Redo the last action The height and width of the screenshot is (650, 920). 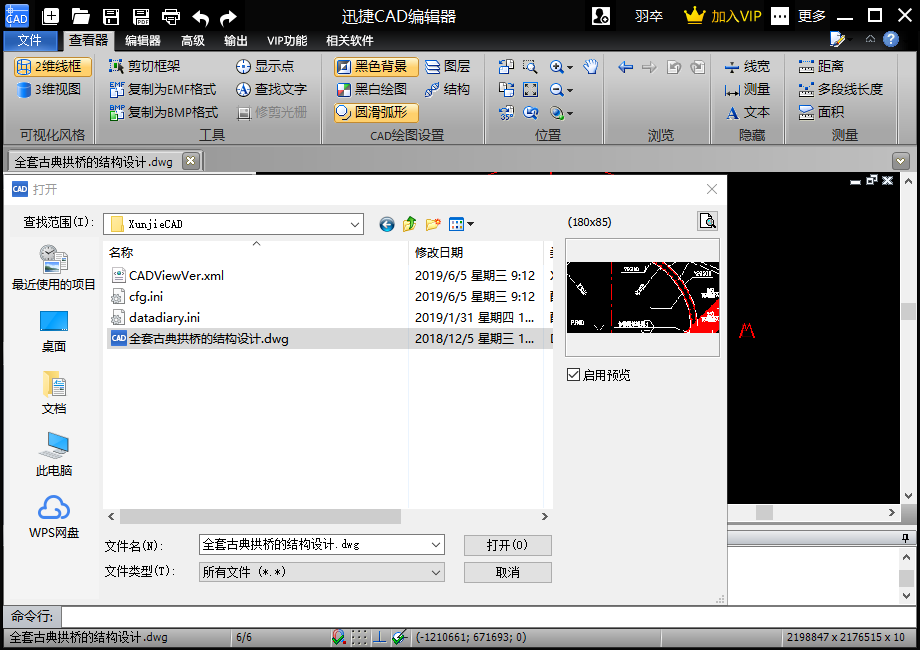[228, 18]
